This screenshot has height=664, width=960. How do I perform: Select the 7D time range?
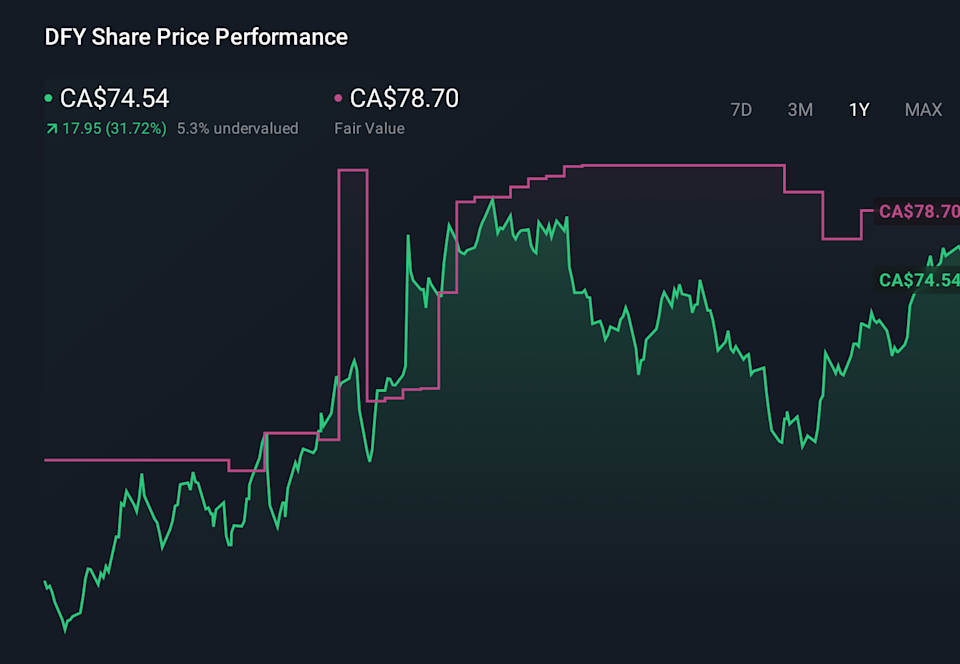pos(741,110)
